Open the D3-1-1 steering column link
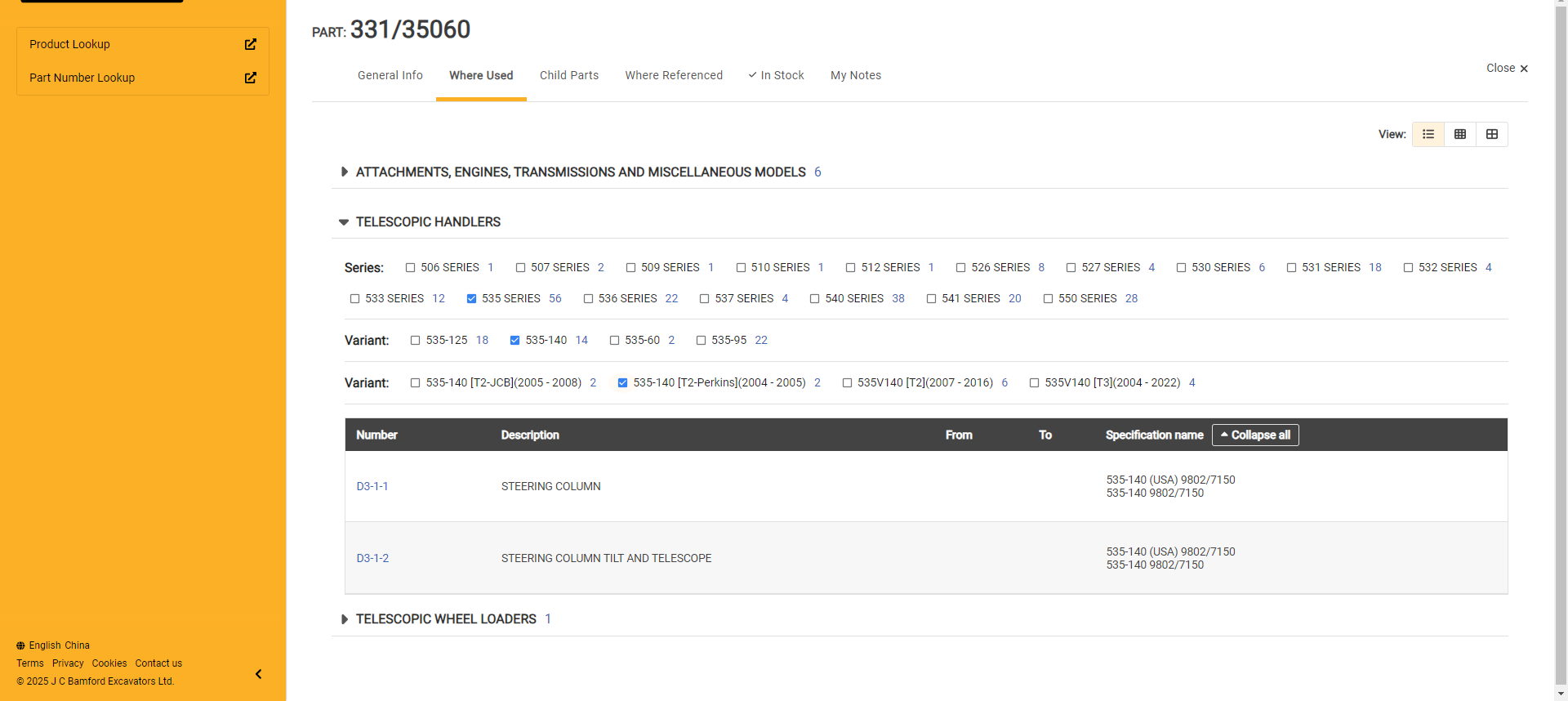Screen dimensions: 1568x701 click(372, 486)
